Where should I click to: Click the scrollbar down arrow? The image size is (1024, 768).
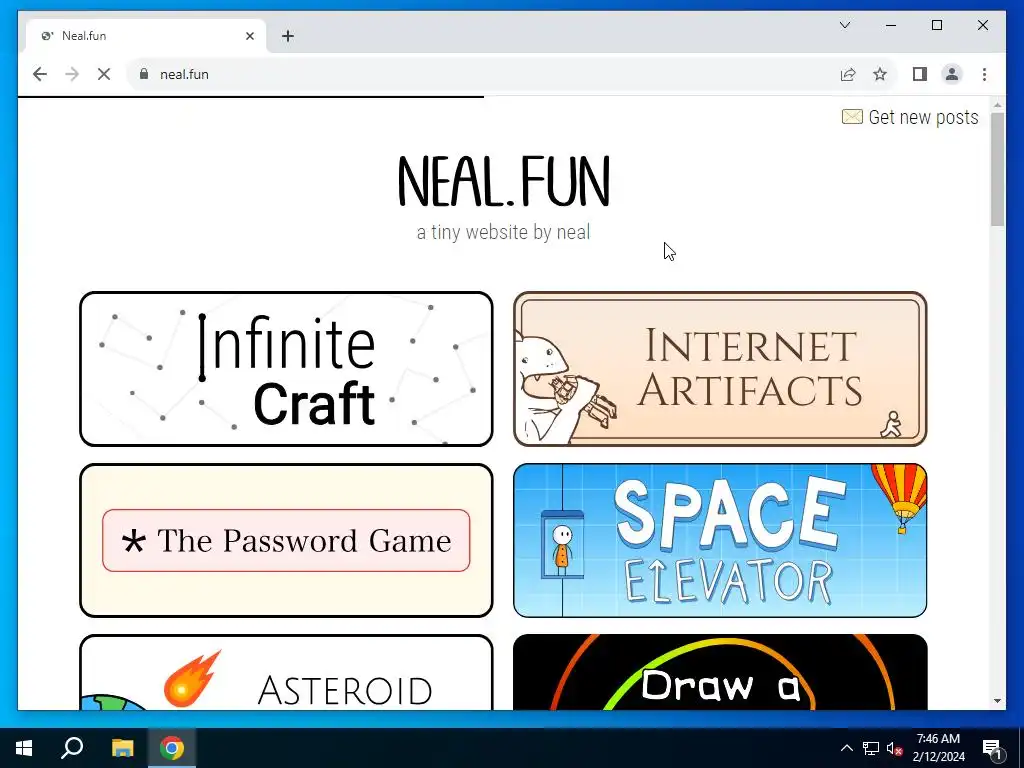pyautogui.click(x=997, y=701)
